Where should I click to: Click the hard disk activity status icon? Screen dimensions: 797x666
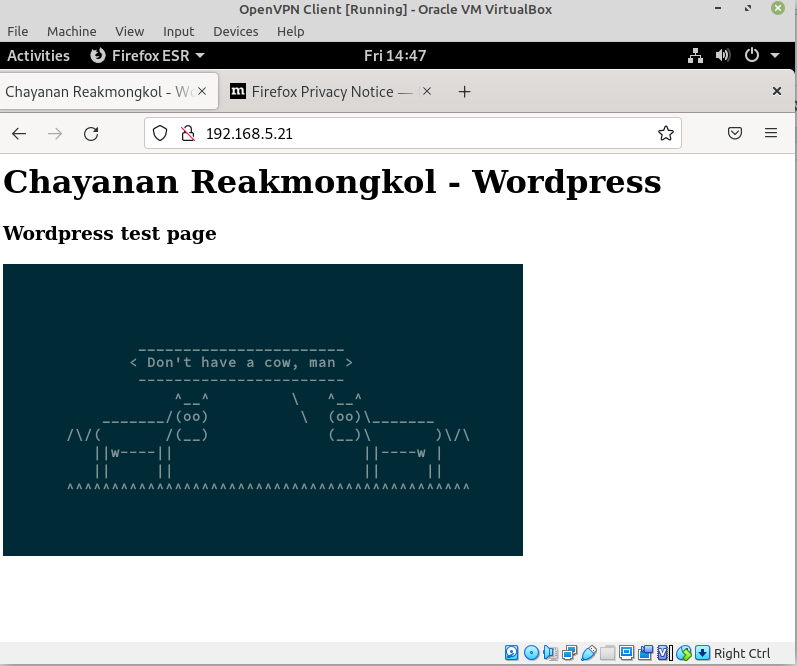point(511,652)
